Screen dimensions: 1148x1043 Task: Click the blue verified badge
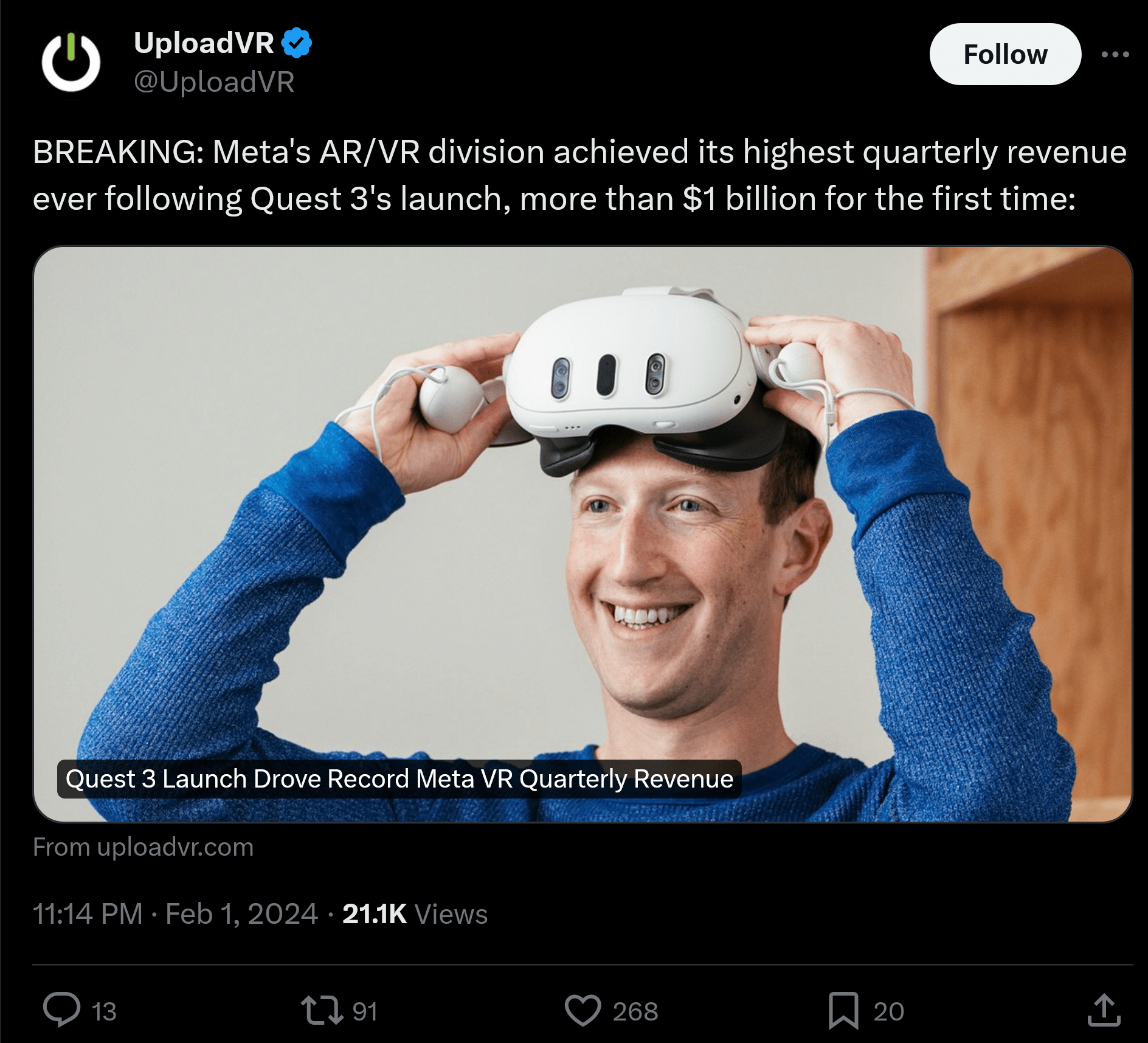[x=296, y=43]
